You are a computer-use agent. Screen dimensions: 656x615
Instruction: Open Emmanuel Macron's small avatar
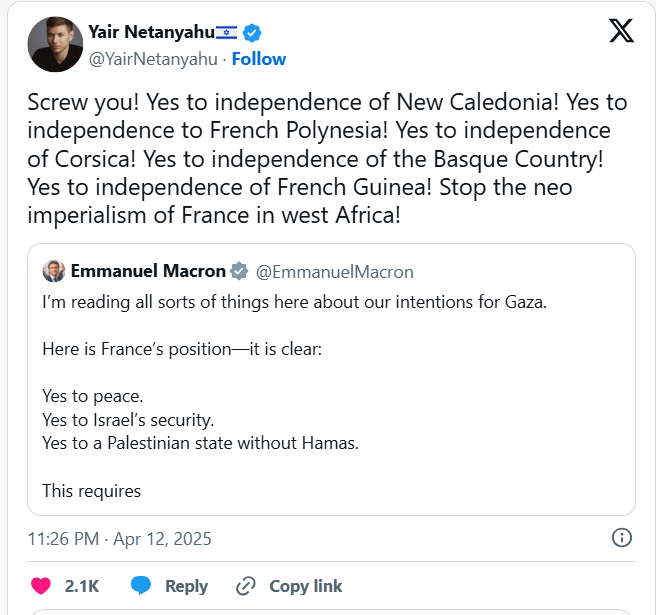[x=54, y=271]
